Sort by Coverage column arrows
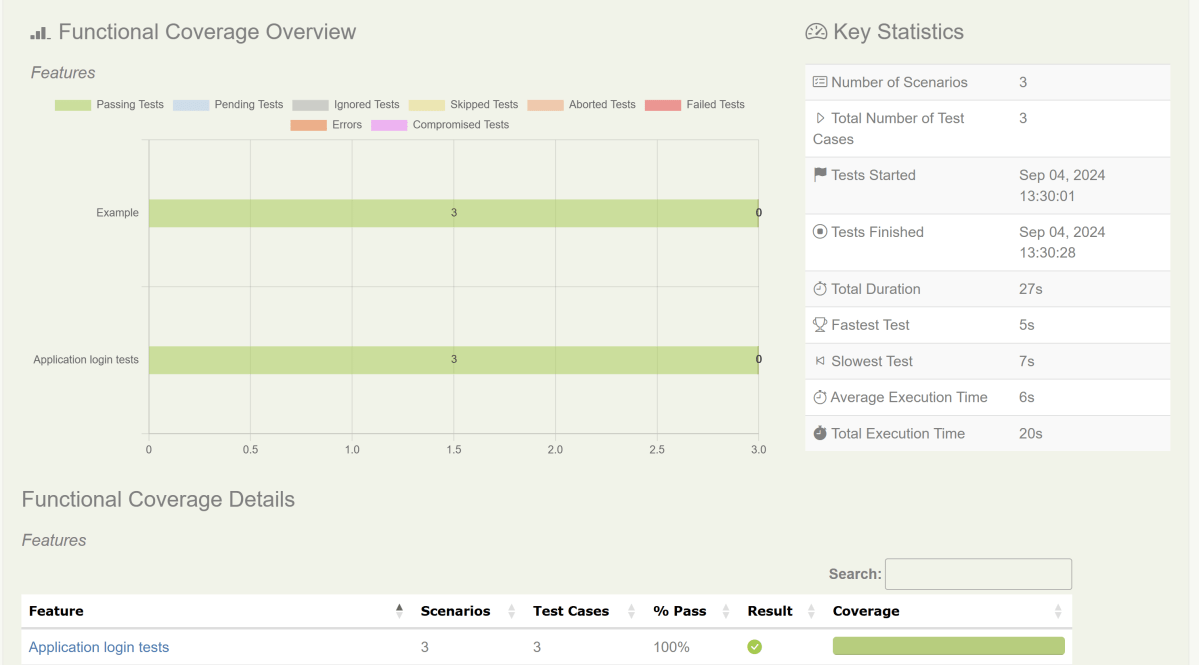The image size is (1199, 665). (x=1057, y=611)
